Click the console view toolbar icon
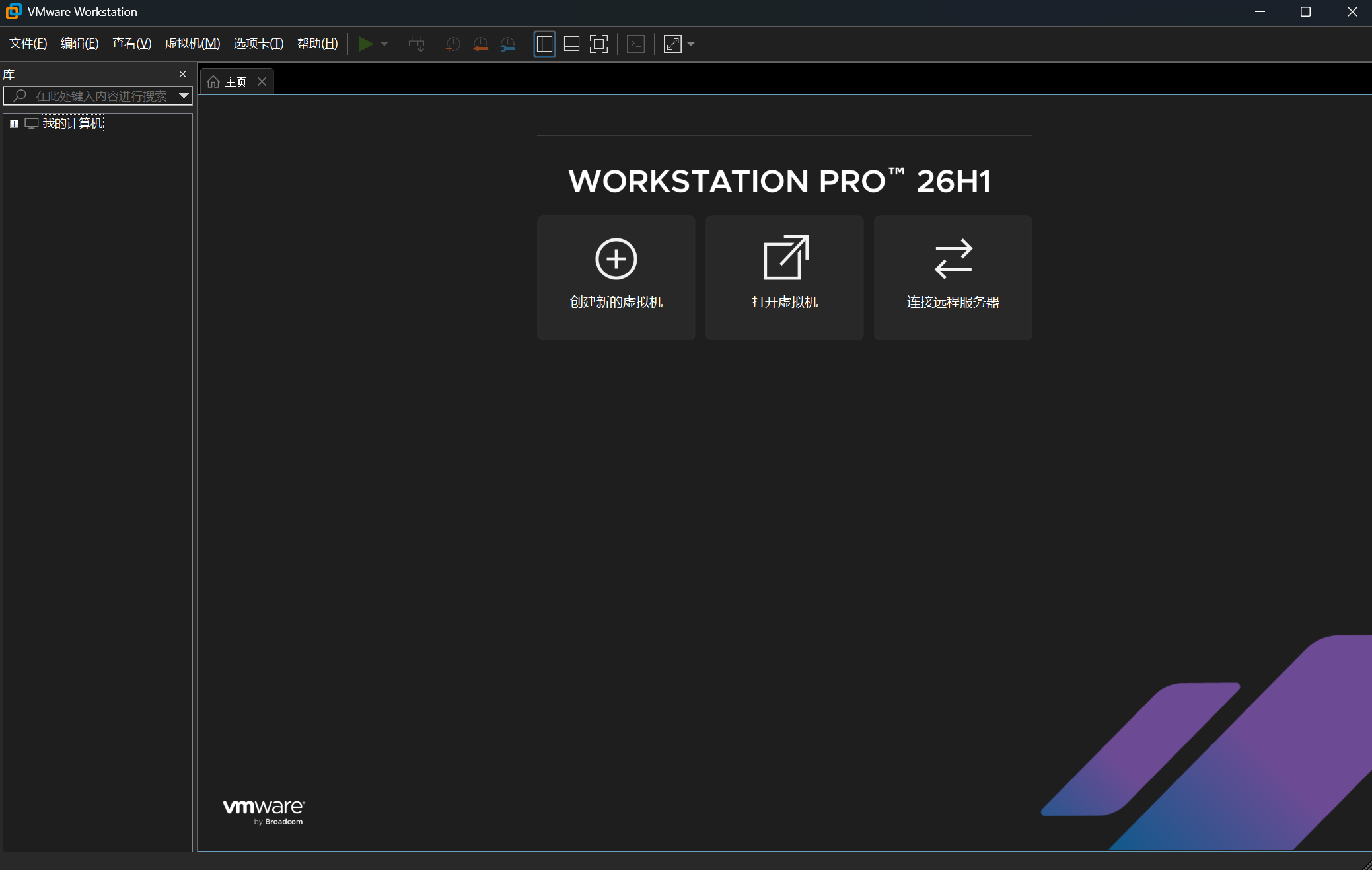The width and height of the screenshot is (1372, 870). click(x=636, y=44)
